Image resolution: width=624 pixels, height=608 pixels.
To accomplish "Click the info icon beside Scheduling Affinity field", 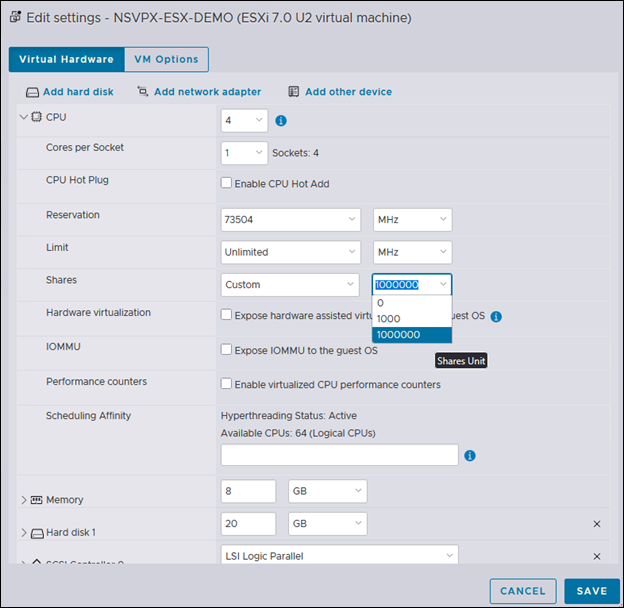I will click(x=470, y=455).
